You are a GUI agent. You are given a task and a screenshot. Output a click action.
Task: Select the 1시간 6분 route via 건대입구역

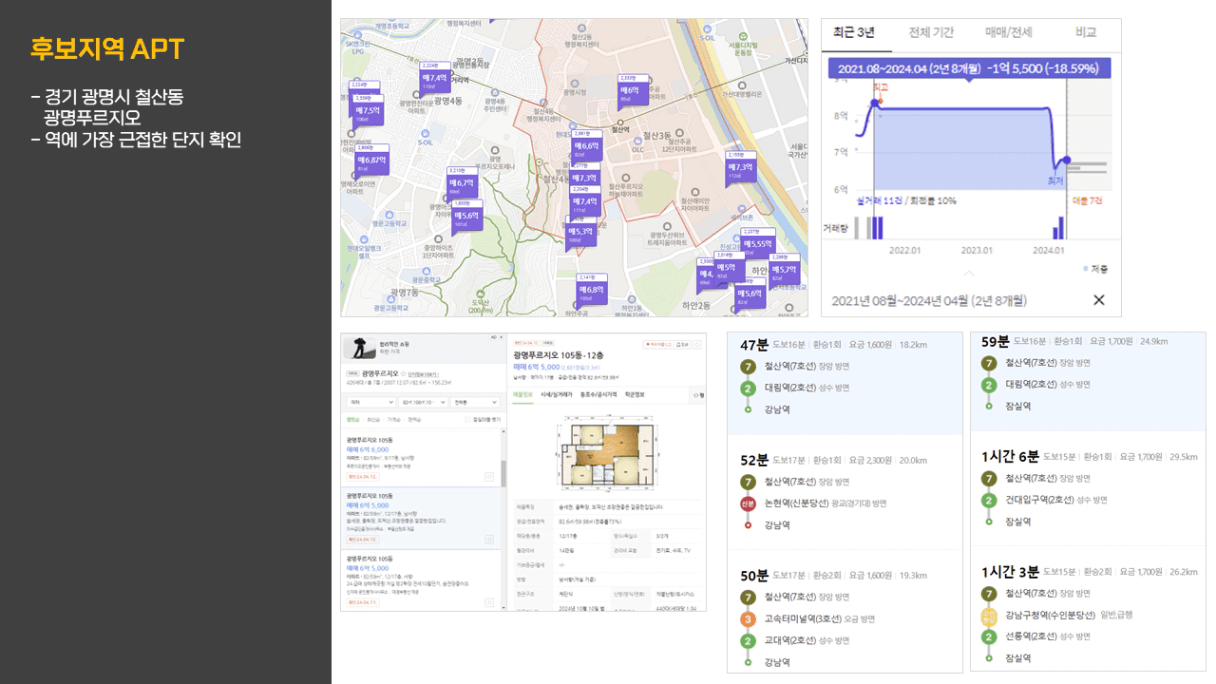coord(1088,488)
